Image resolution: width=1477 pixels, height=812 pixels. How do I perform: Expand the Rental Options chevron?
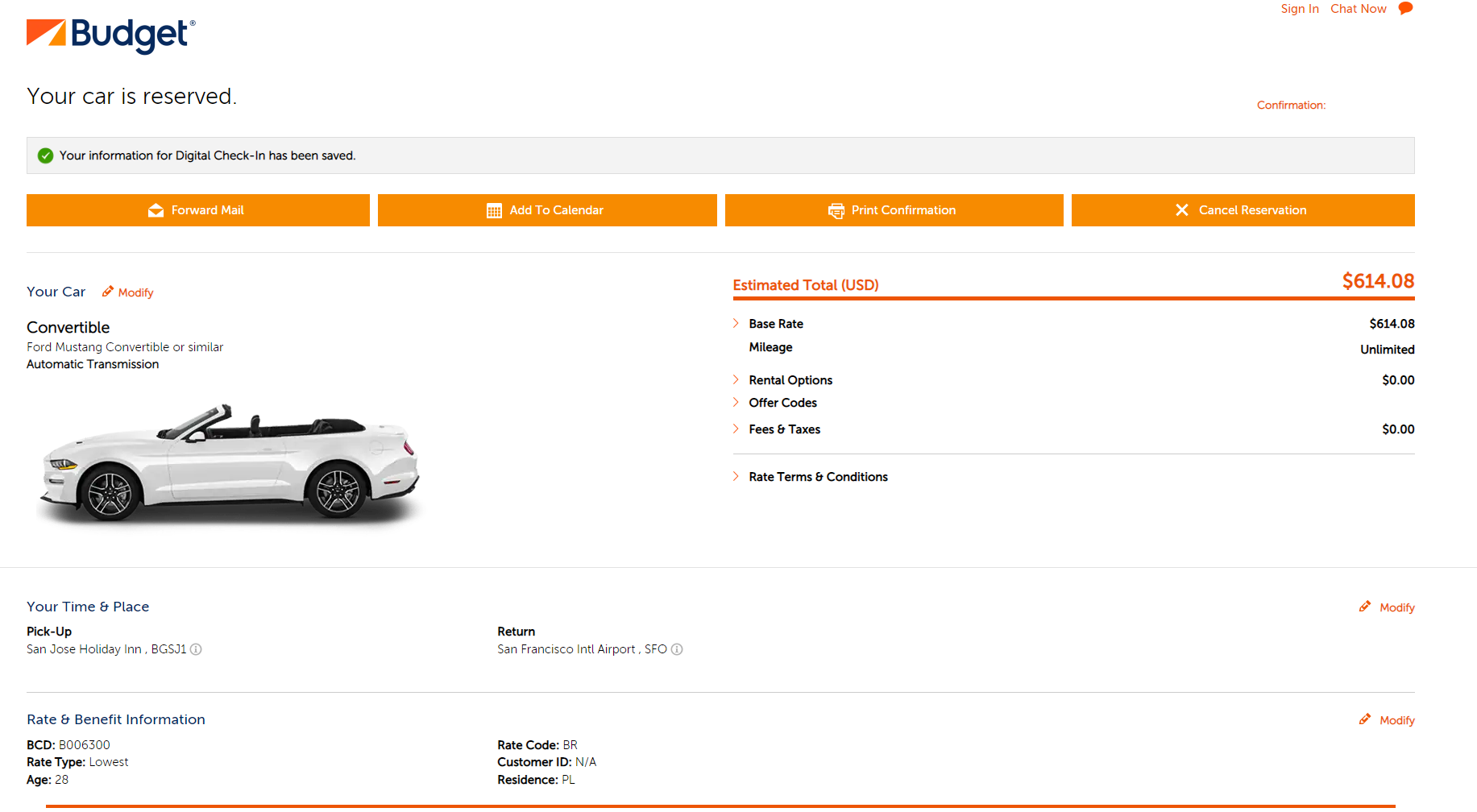click(x=736, y=379)
